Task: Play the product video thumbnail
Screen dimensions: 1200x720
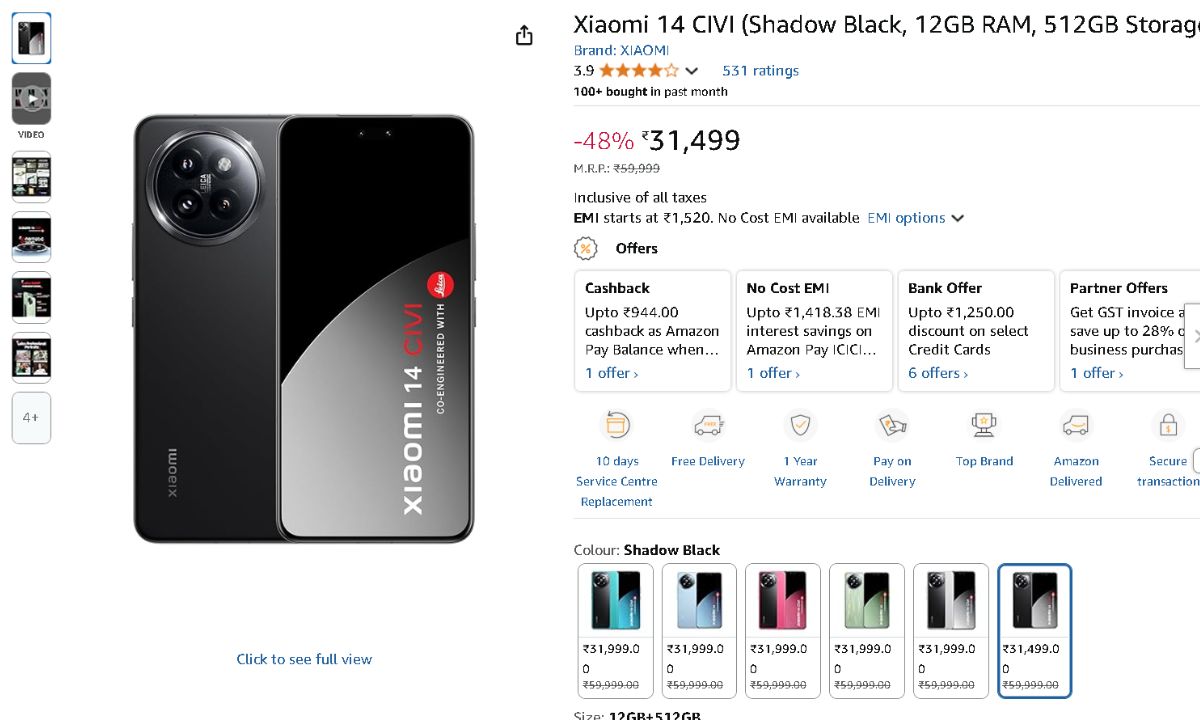Action: click(31, 99)
